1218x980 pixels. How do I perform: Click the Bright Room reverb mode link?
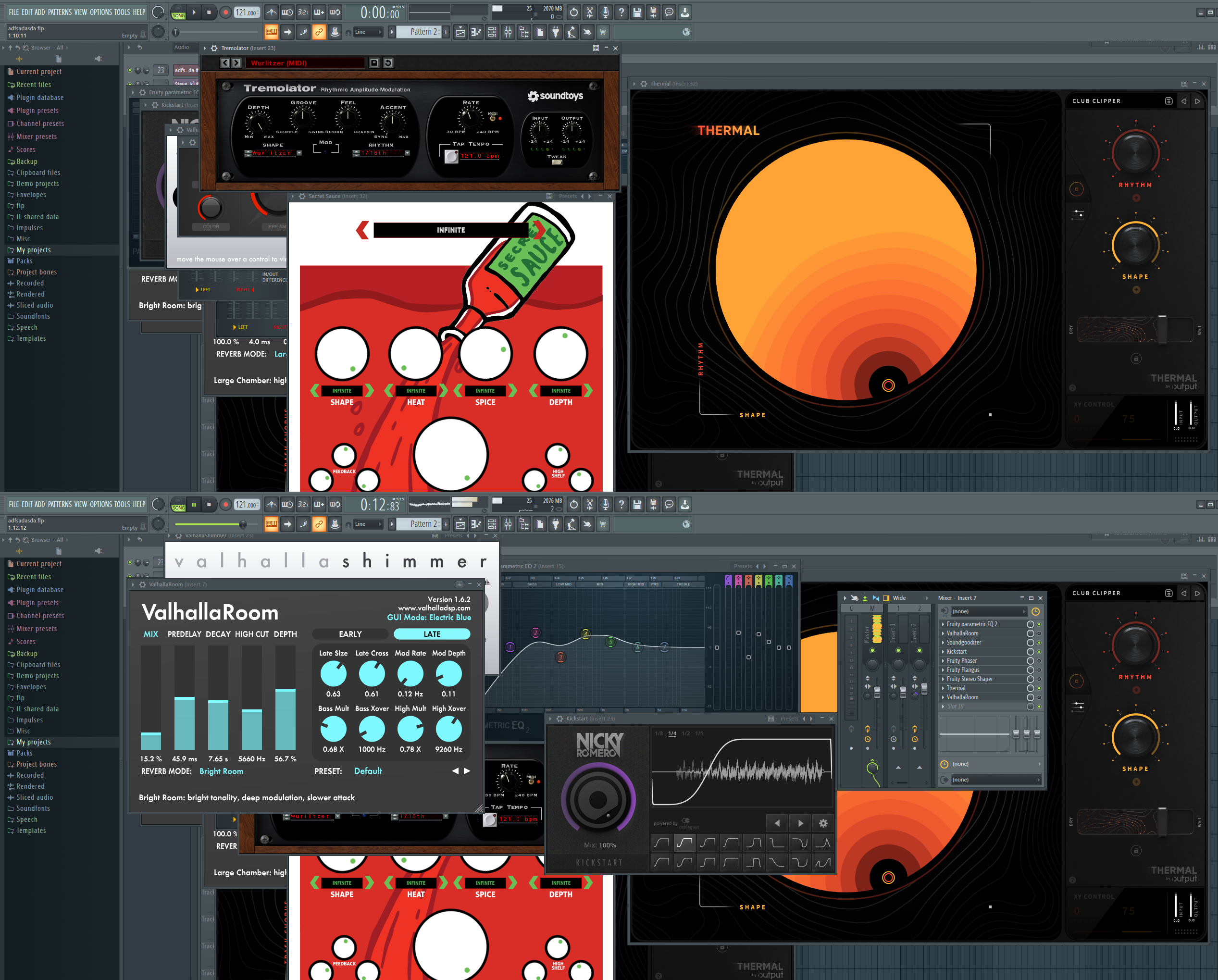tap(221, 771)
